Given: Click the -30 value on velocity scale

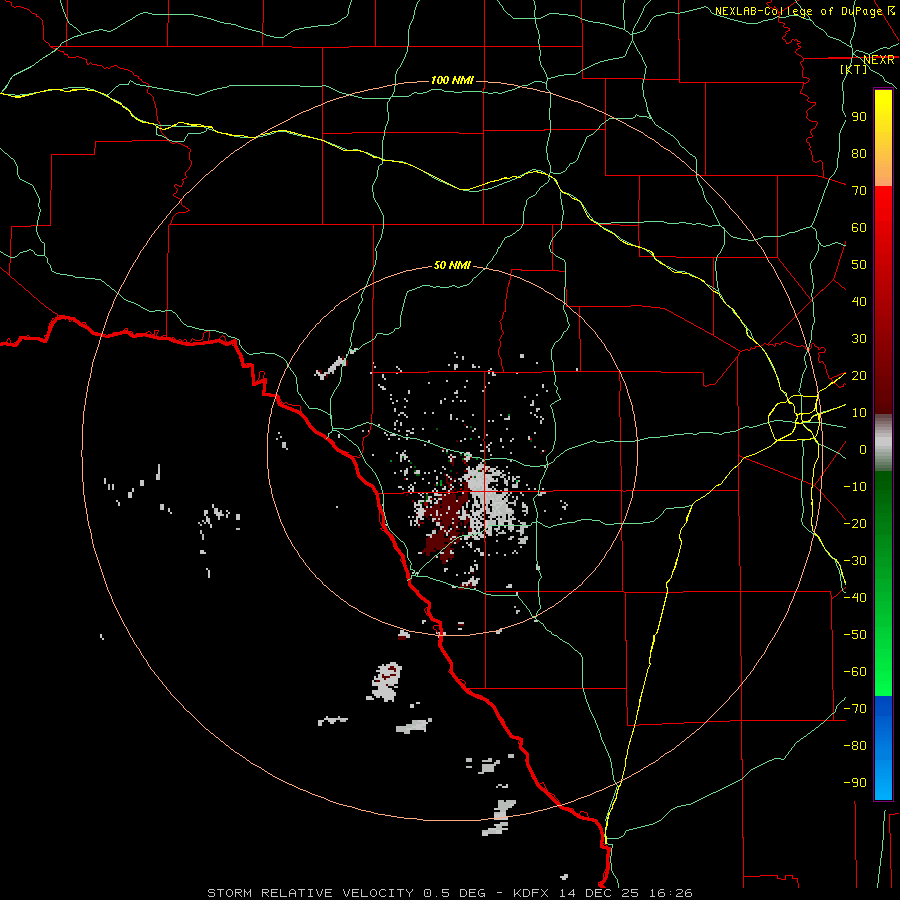Looking at the screenshot, I should (855, 561).
